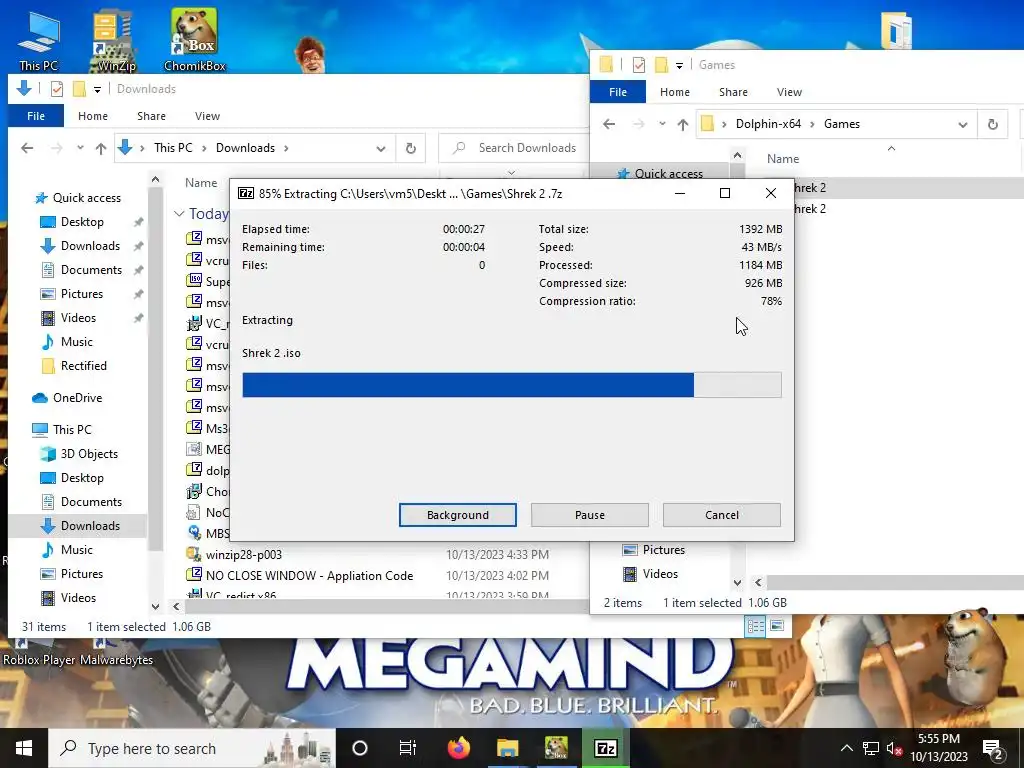Select winzip28-p003 file
The width and height of the screenshot is (1024, 768).
pos(244,554)
